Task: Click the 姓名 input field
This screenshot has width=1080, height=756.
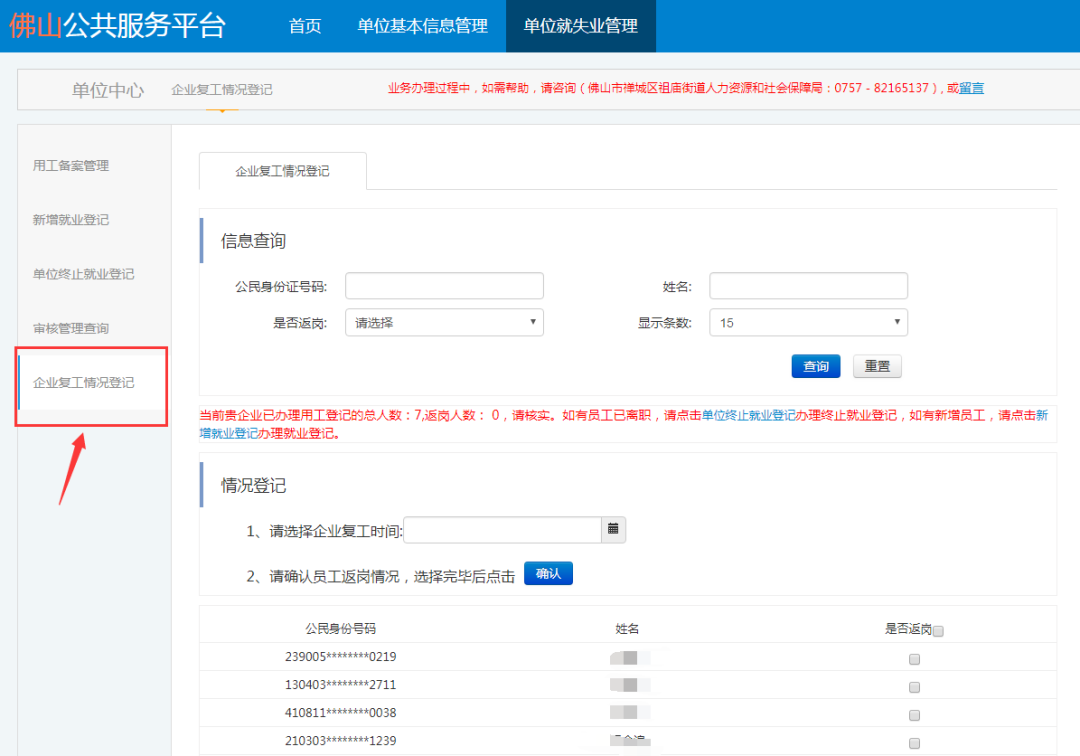Action: point(808,286)
